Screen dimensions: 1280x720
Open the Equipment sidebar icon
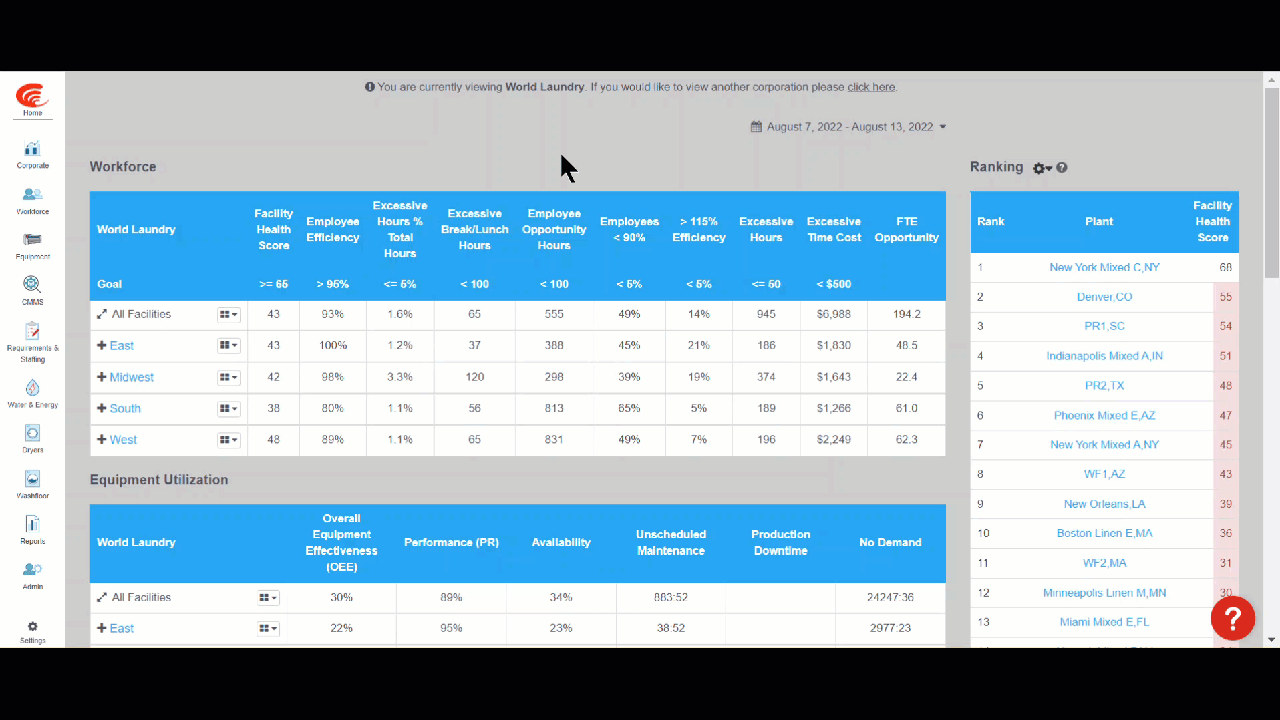32,240
